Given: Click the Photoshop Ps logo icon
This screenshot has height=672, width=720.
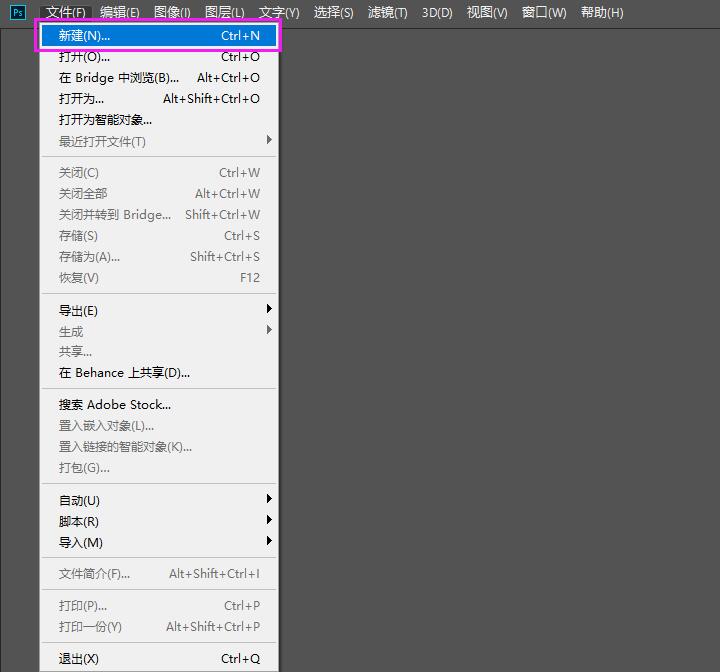Looking at the screenshot, I should click(x=18, y=12).
